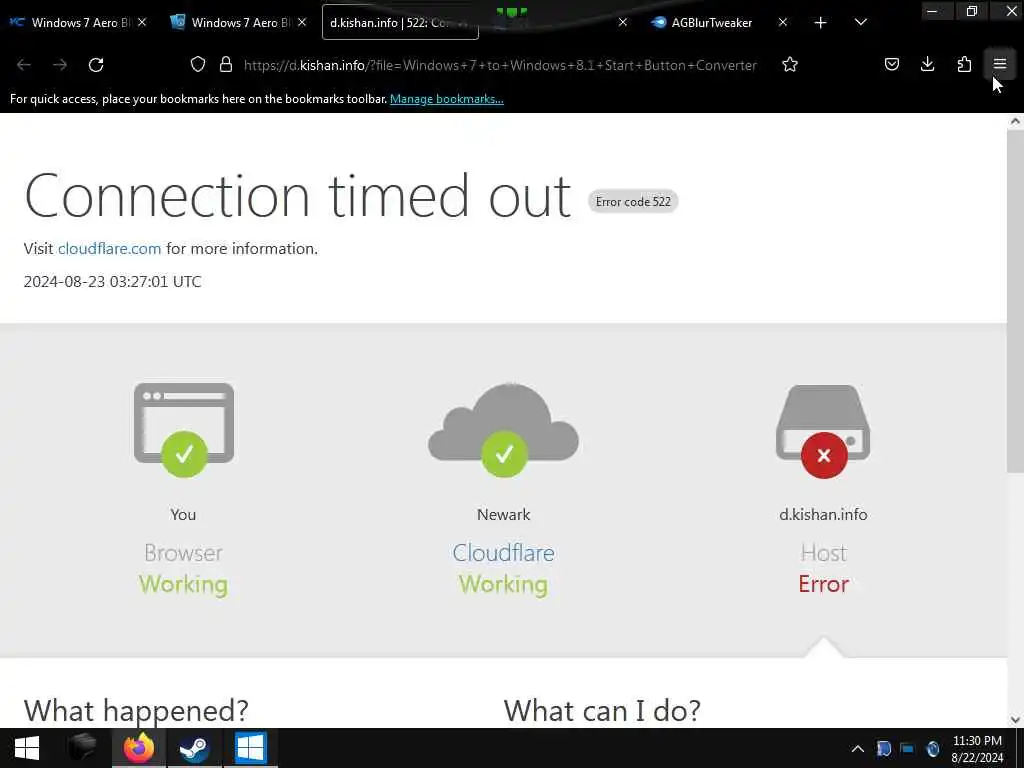Open the tracking protection shield
This screenshot has width=1024, height=768.
pyautogui.click(x=198, y=65)
